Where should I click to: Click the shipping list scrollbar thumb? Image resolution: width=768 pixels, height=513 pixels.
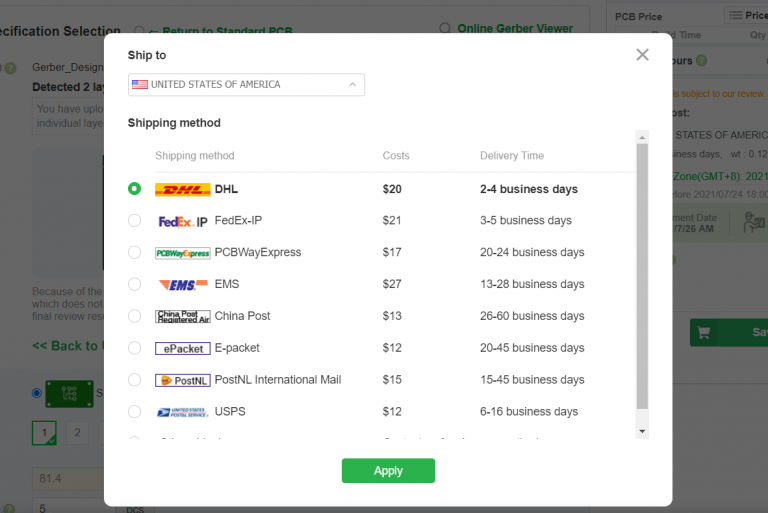coord(642,276)
